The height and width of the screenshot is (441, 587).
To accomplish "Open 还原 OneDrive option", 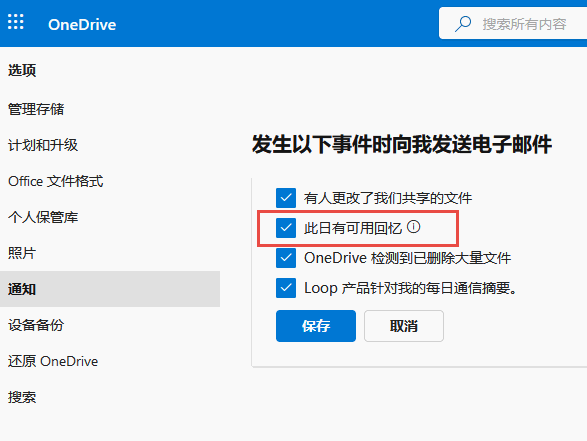I will [x=53, y=361].
